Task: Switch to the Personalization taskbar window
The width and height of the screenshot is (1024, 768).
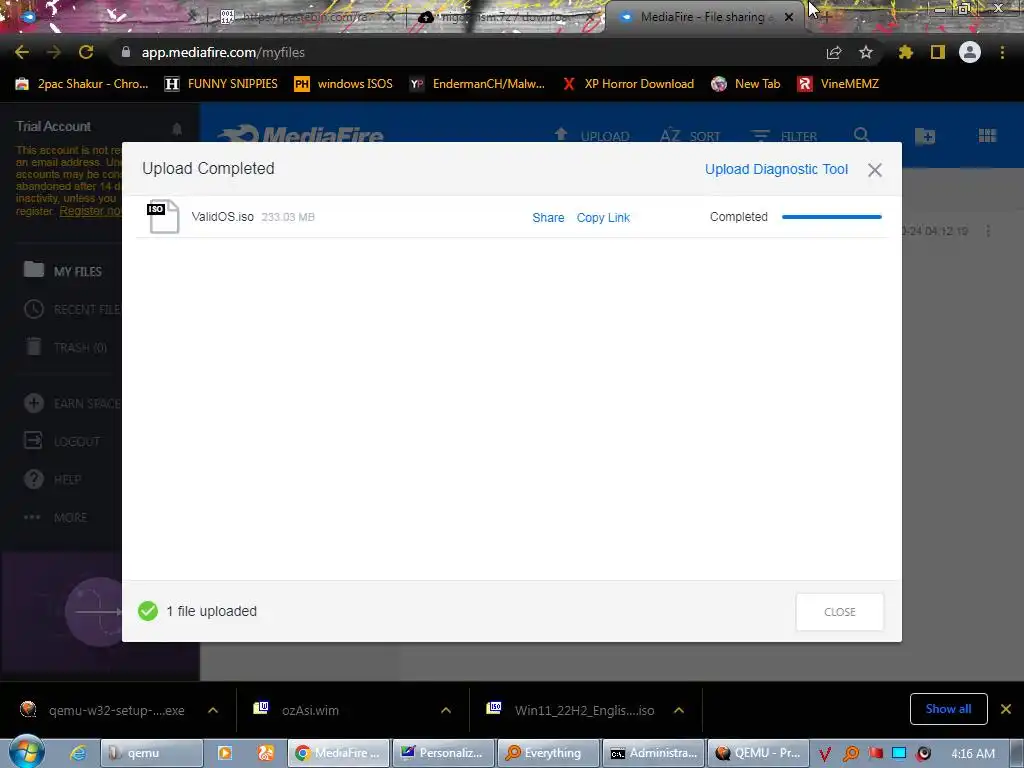Action: click(444, 753)
